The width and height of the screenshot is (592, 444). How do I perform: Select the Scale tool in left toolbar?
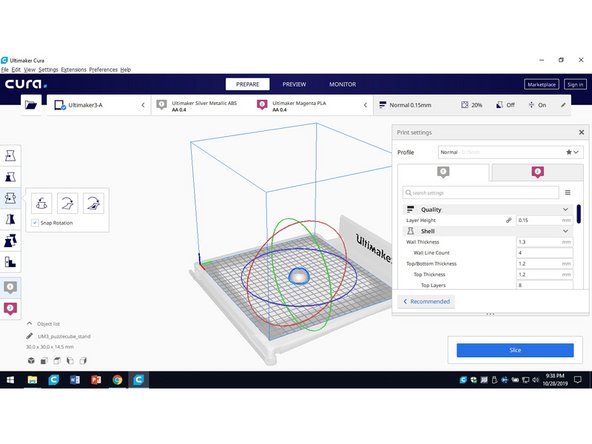click(10, 177)
